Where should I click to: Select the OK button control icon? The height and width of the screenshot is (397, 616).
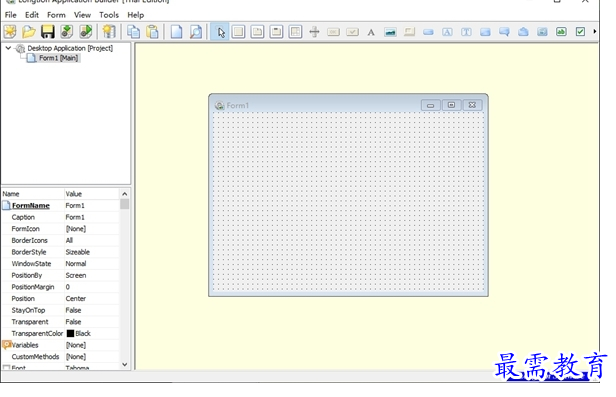tap(333, 32)
